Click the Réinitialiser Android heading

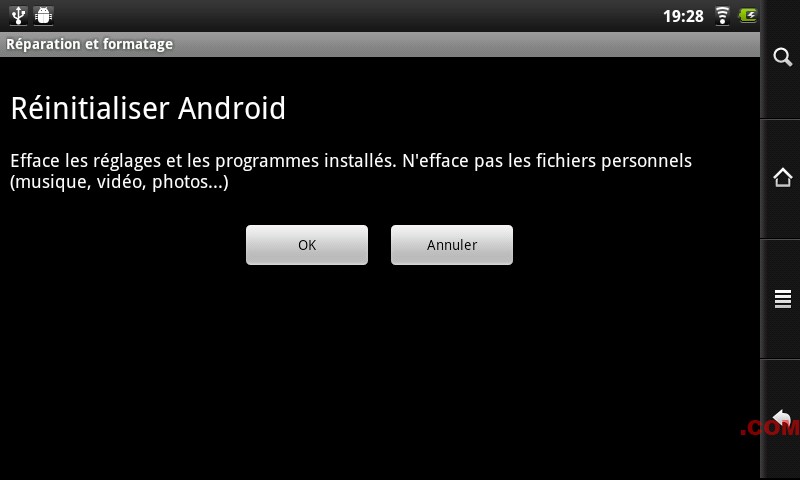[148, 109]
